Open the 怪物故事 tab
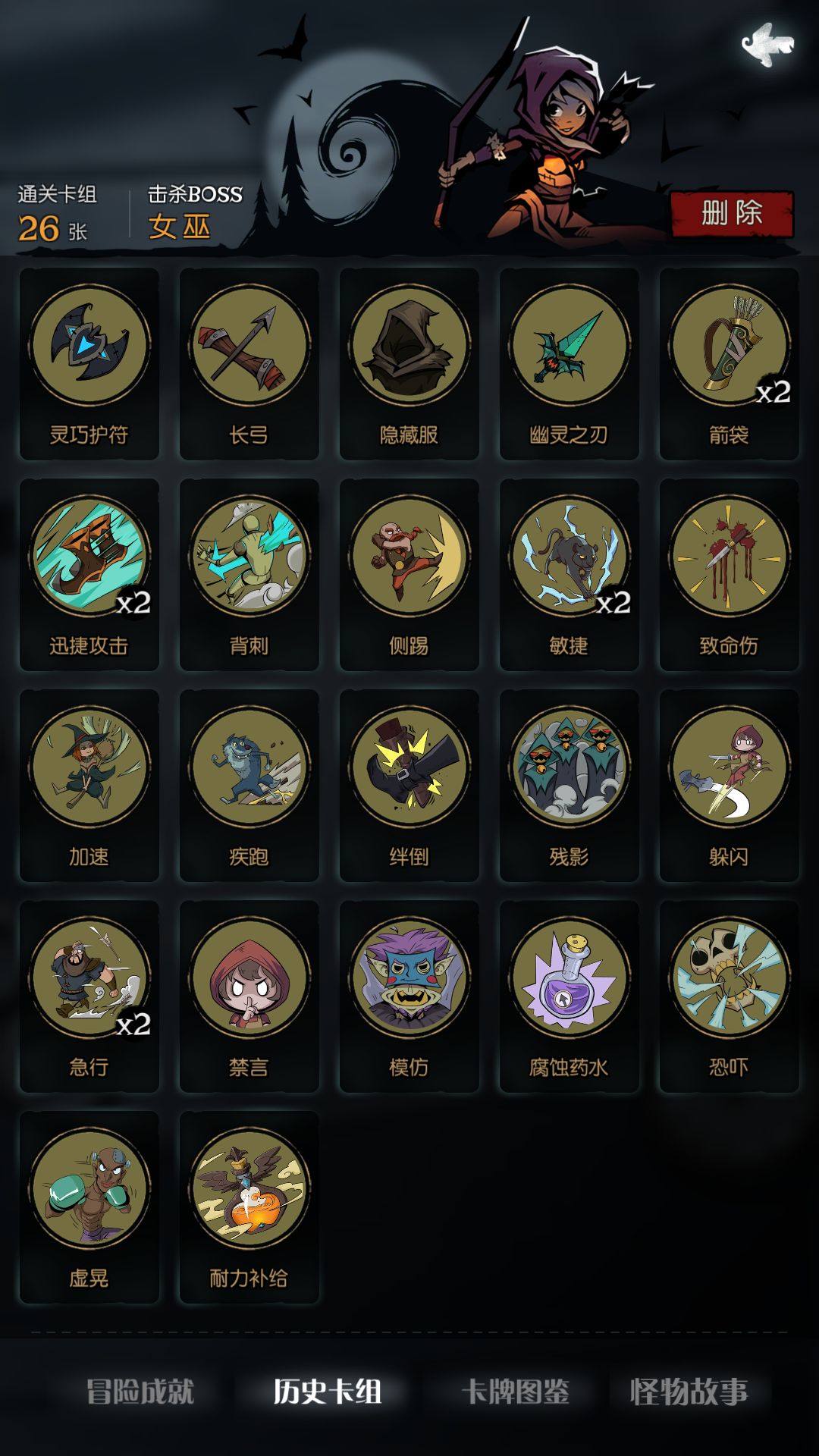Image resolution: width=819 pixels, height=1456 pixels. 689,1392
